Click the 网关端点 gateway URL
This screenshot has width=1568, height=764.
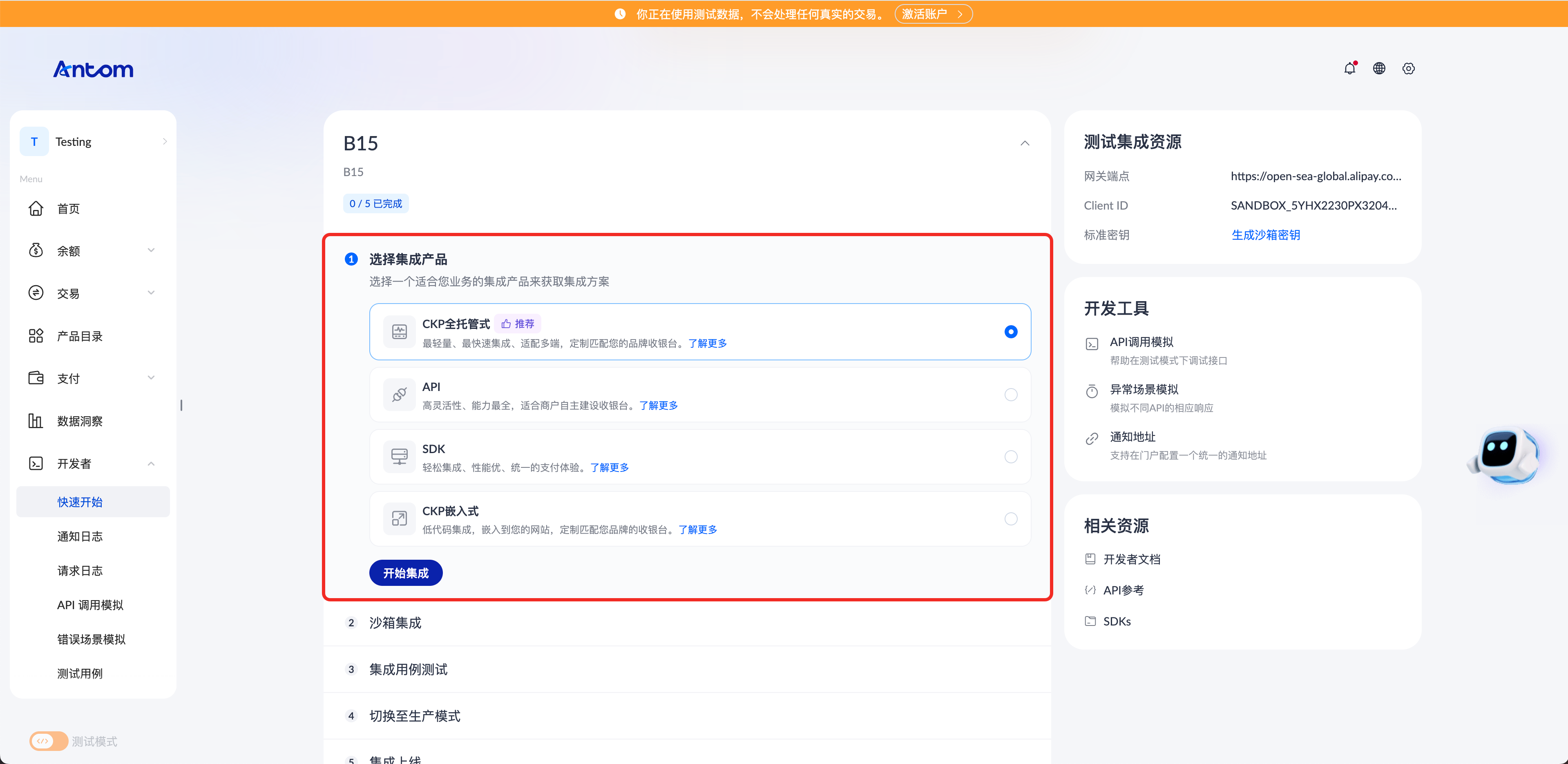click(1316, 176)
